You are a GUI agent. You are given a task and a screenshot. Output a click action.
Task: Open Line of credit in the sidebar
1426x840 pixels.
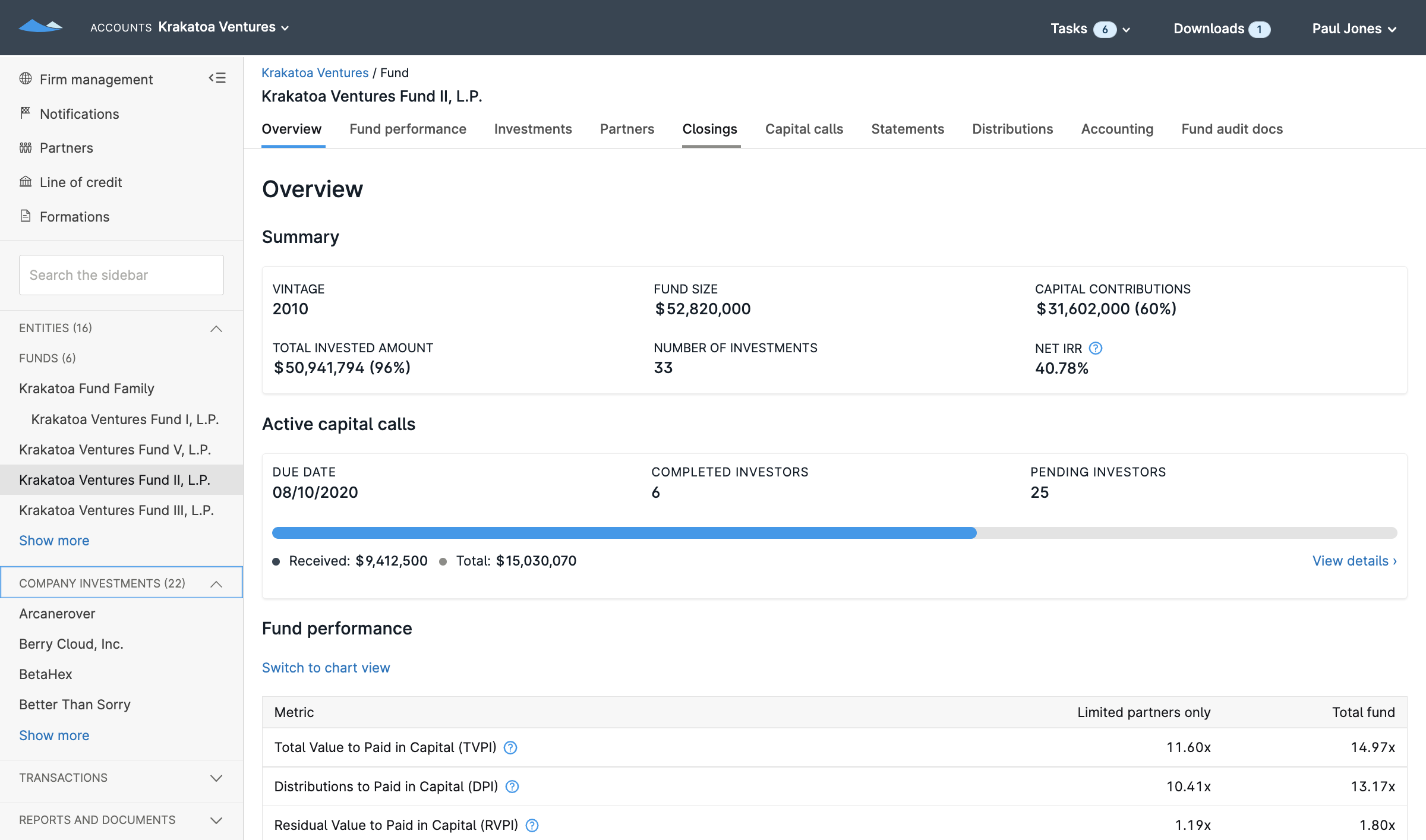click(81, 182)
